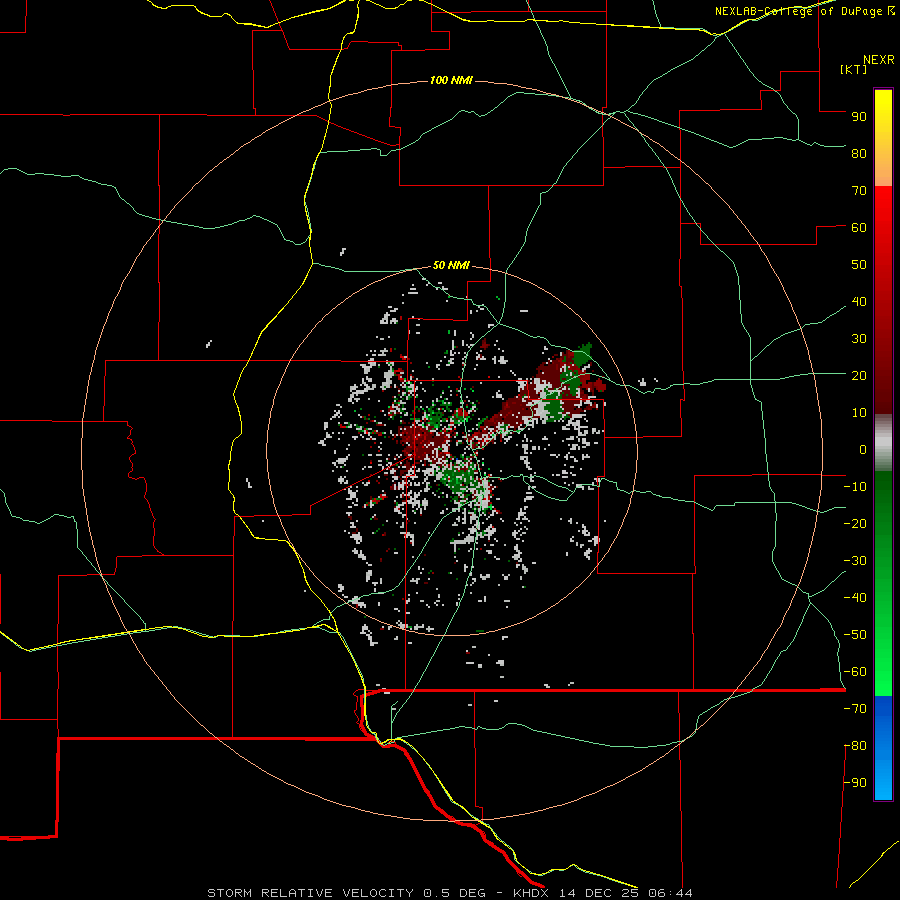The image size is (900, 900).
Task: Click the -80 scale label
Action: (x=855, y=746)
